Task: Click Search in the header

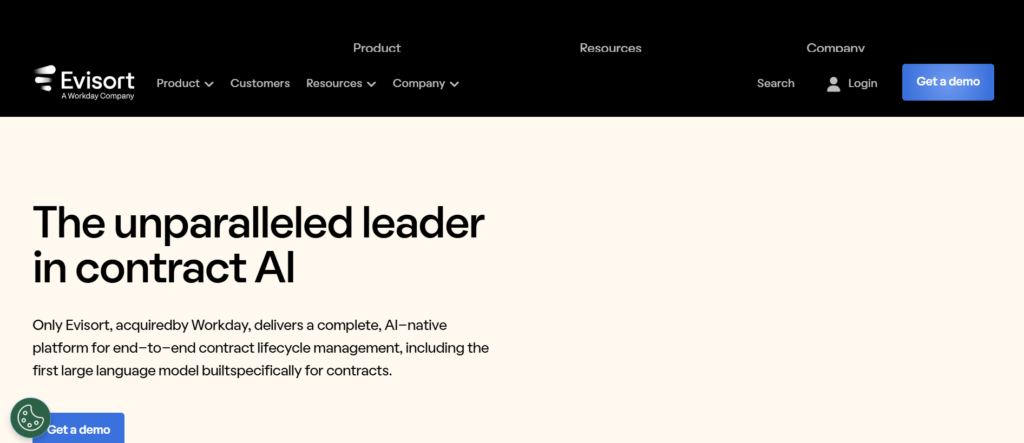Action: [x=775, y=83]
